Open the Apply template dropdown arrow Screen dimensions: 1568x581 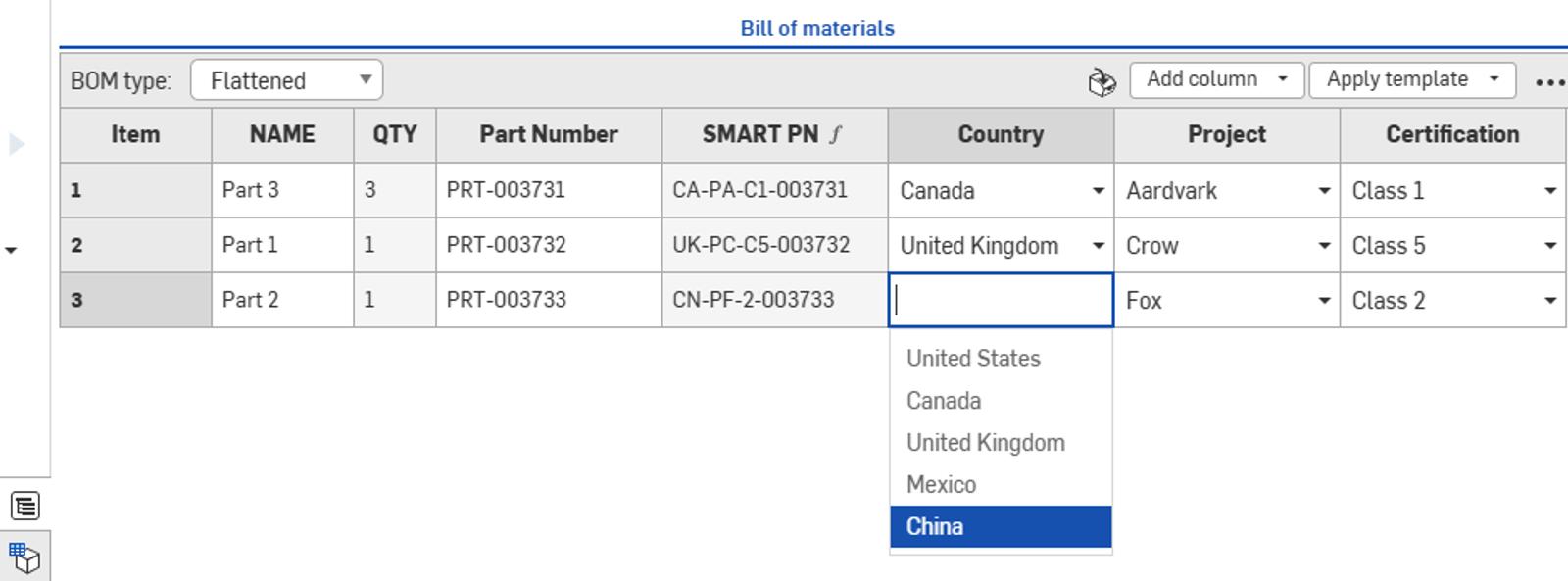pos(1494,79)
